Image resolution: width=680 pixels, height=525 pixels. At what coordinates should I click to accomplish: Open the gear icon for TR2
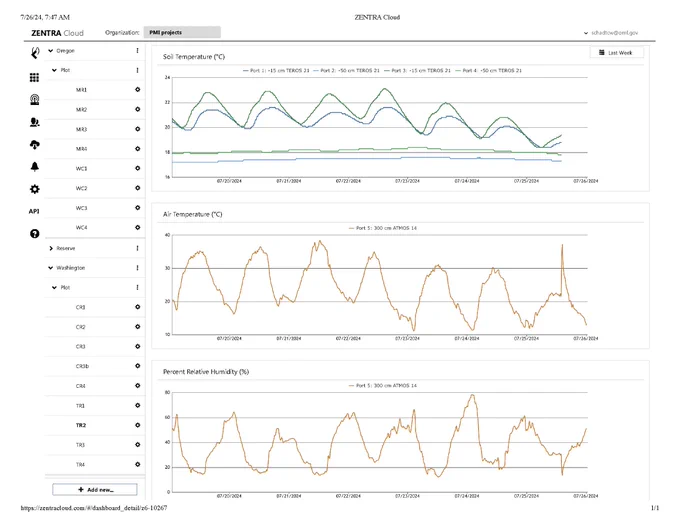click(x=137, y=425)
